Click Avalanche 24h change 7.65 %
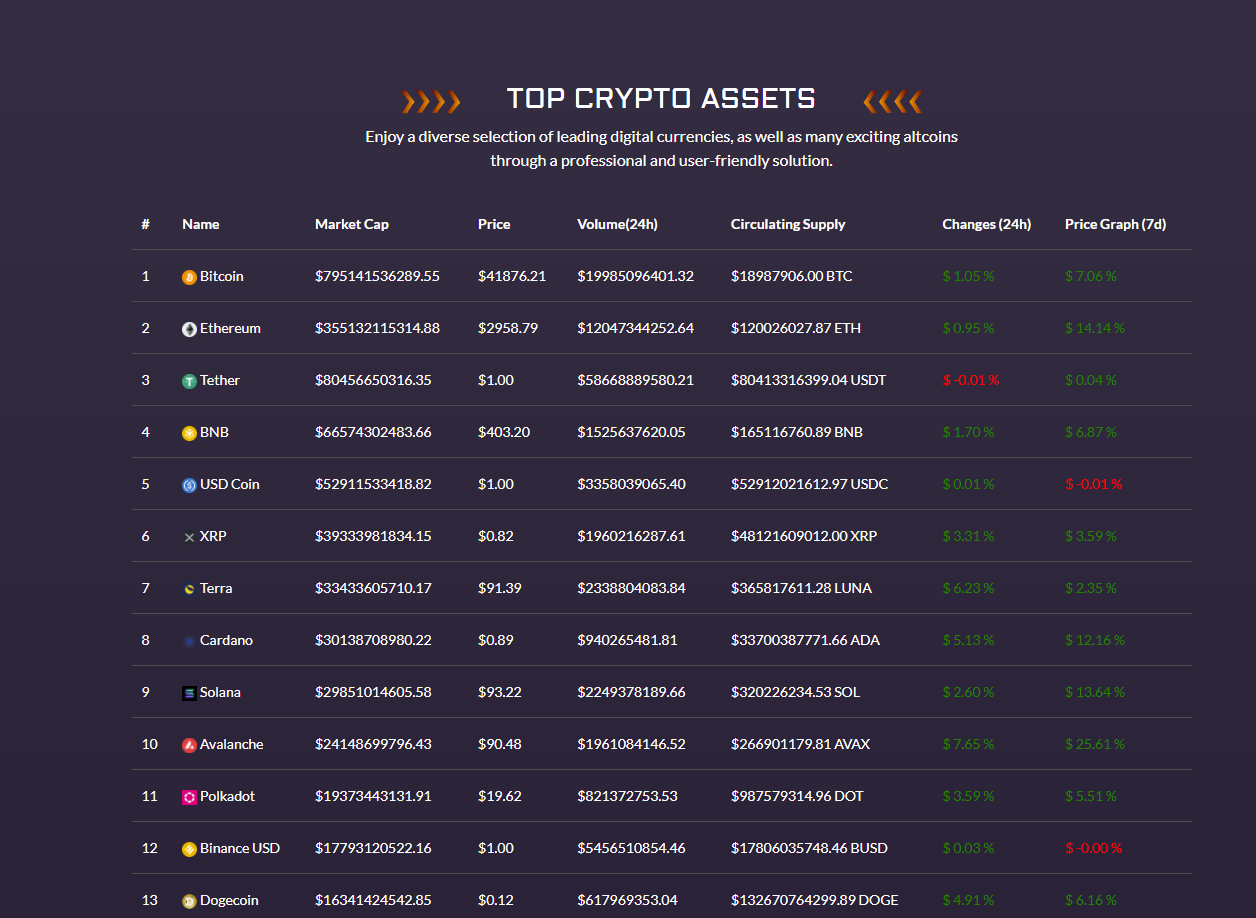 (x=968, y=744)
